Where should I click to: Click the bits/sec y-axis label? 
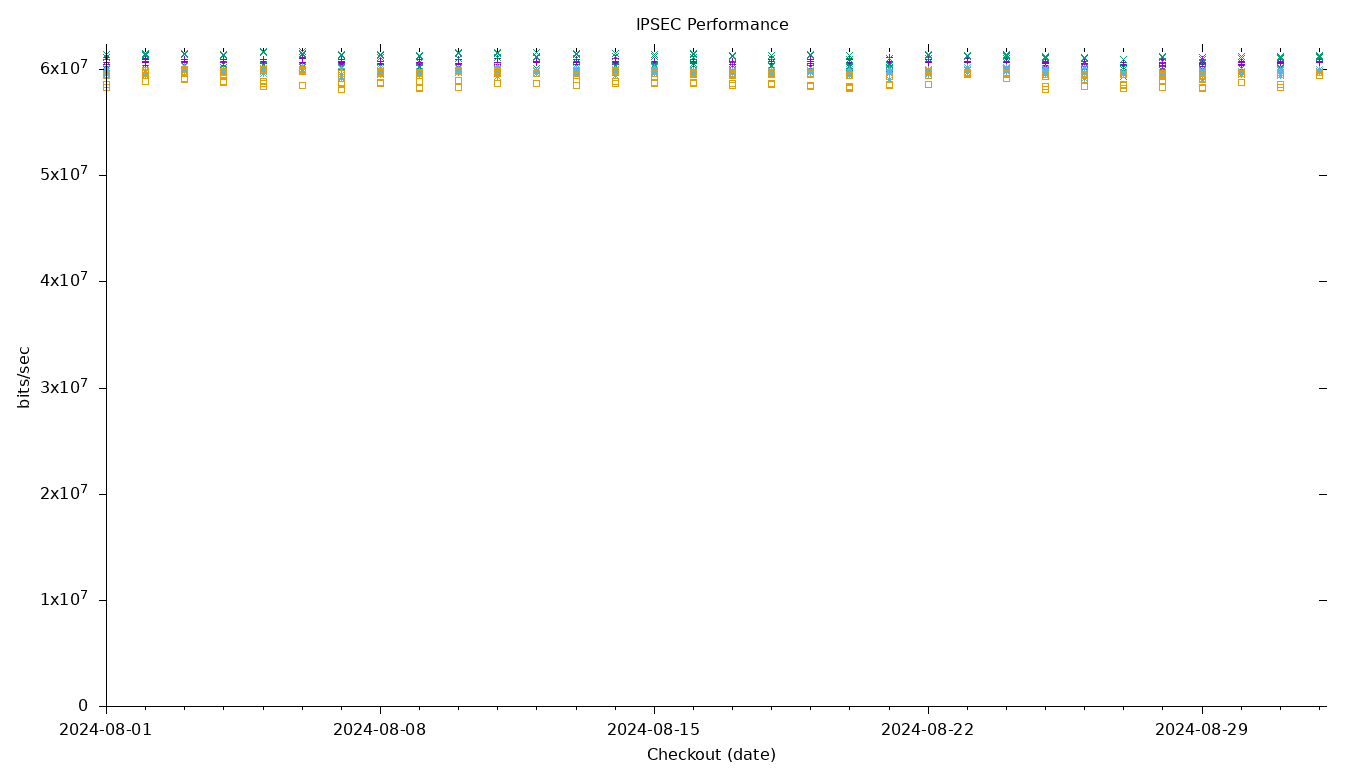click(x=24, y=377)
